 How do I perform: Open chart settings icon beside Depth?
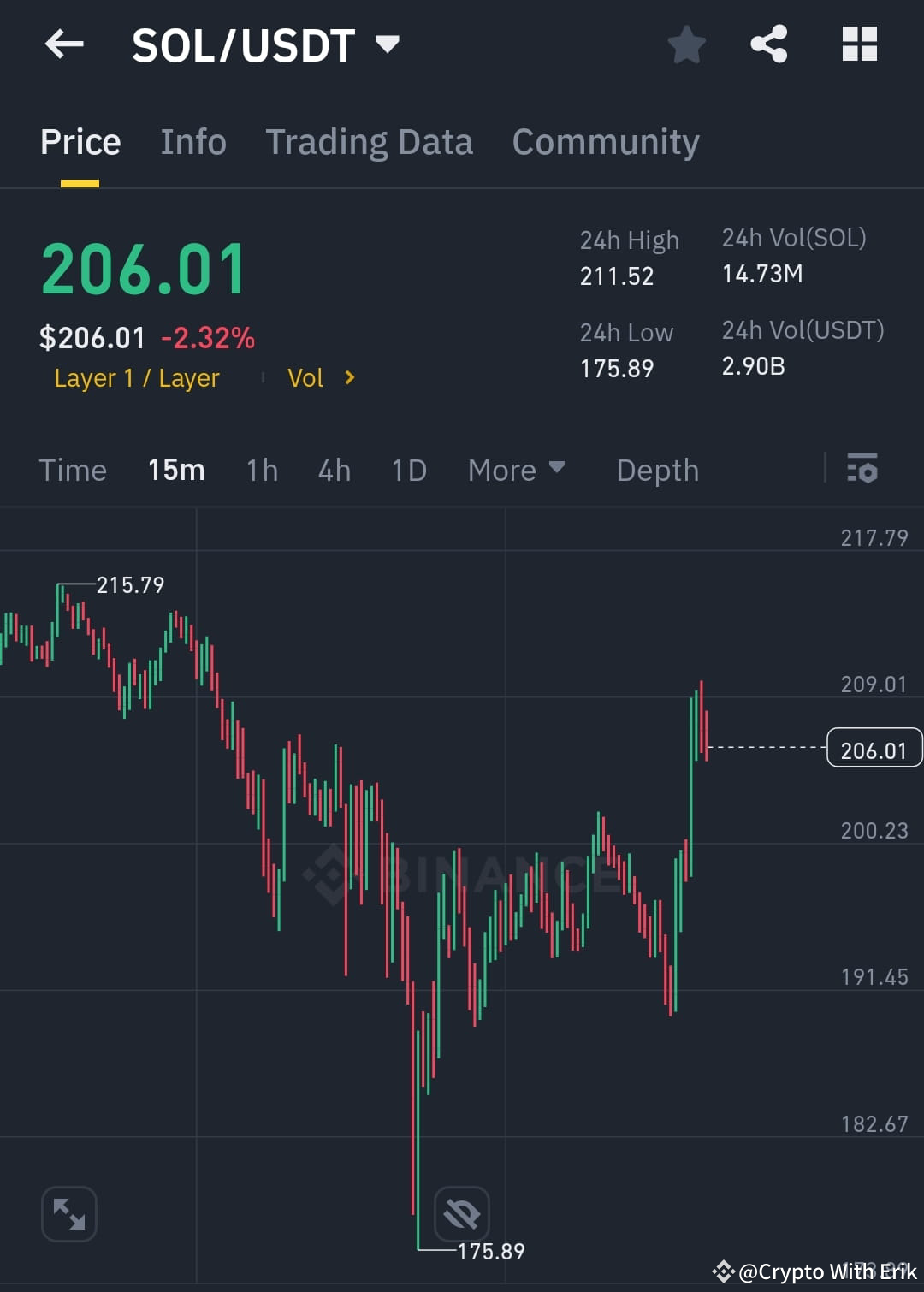click(x=862, y=470)
